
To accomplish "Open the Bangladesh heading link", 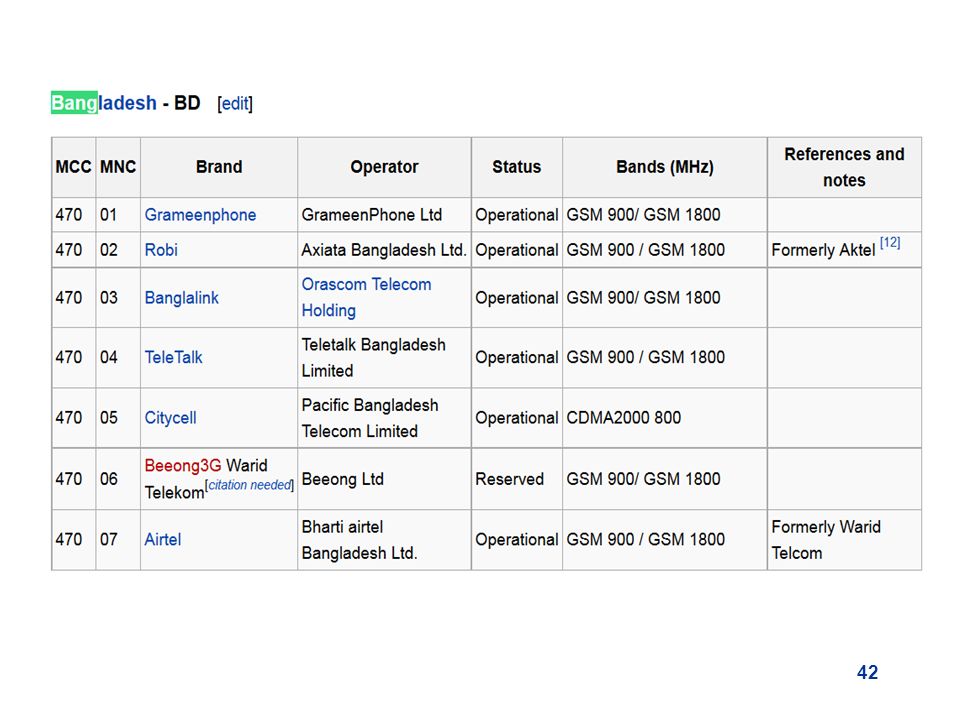I will coord(104,103).
